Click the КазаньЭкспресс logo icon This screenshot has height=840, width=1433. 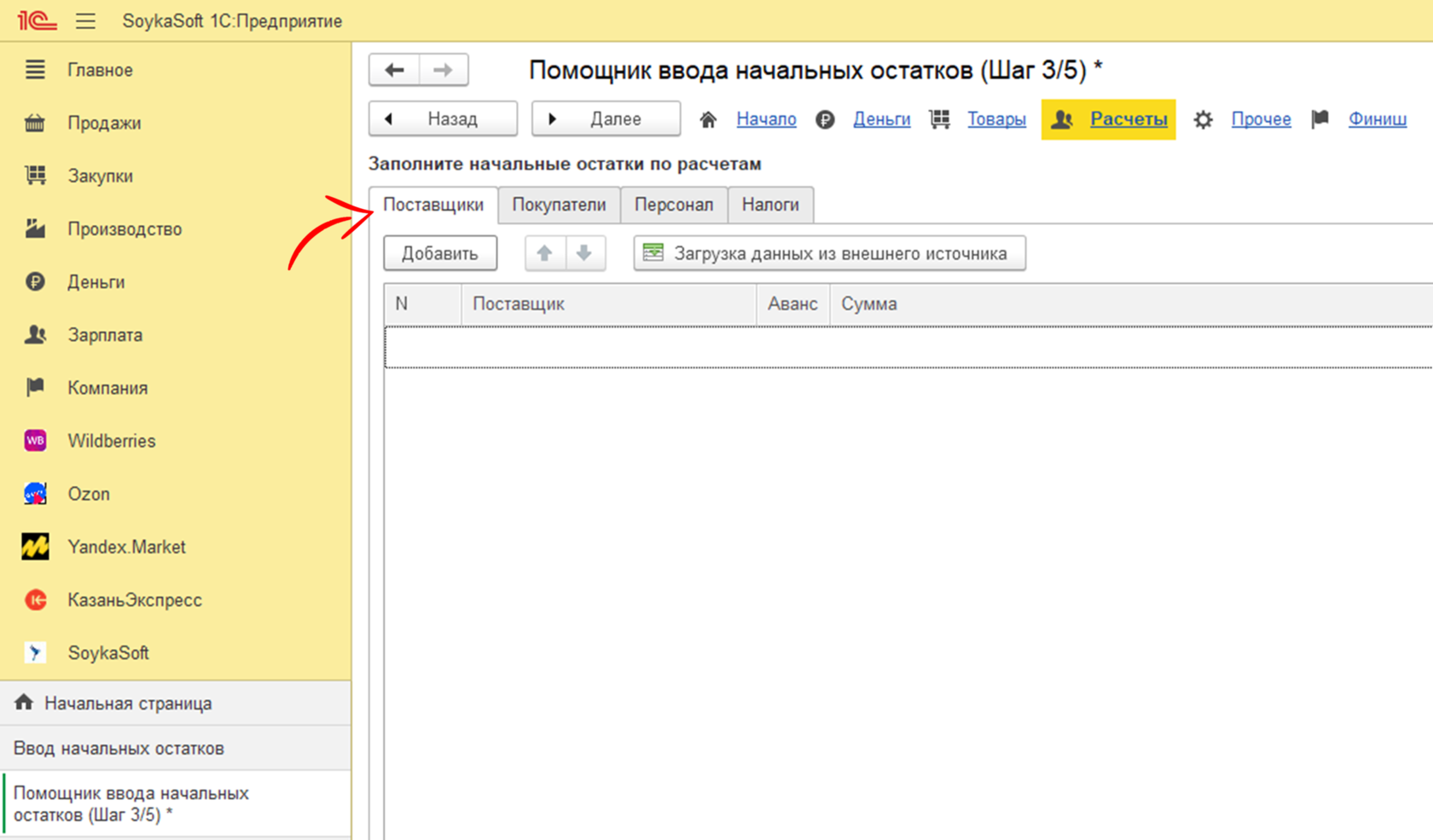pyautogui.click(x=35, y=600)
